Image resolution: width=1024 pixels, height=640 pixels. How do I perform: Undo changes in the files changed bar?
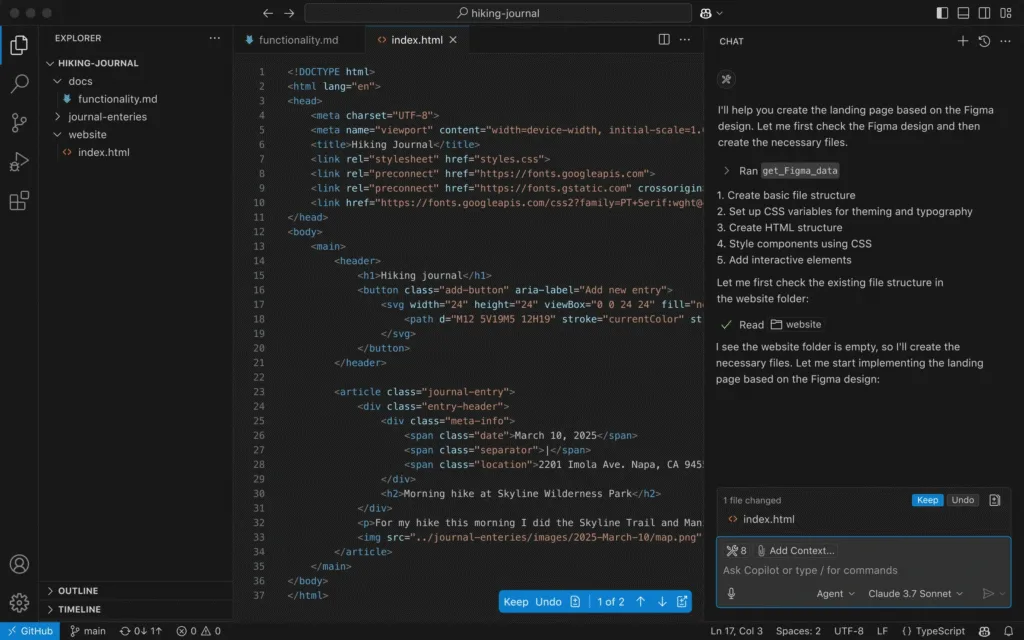click(x=963, y=500)
